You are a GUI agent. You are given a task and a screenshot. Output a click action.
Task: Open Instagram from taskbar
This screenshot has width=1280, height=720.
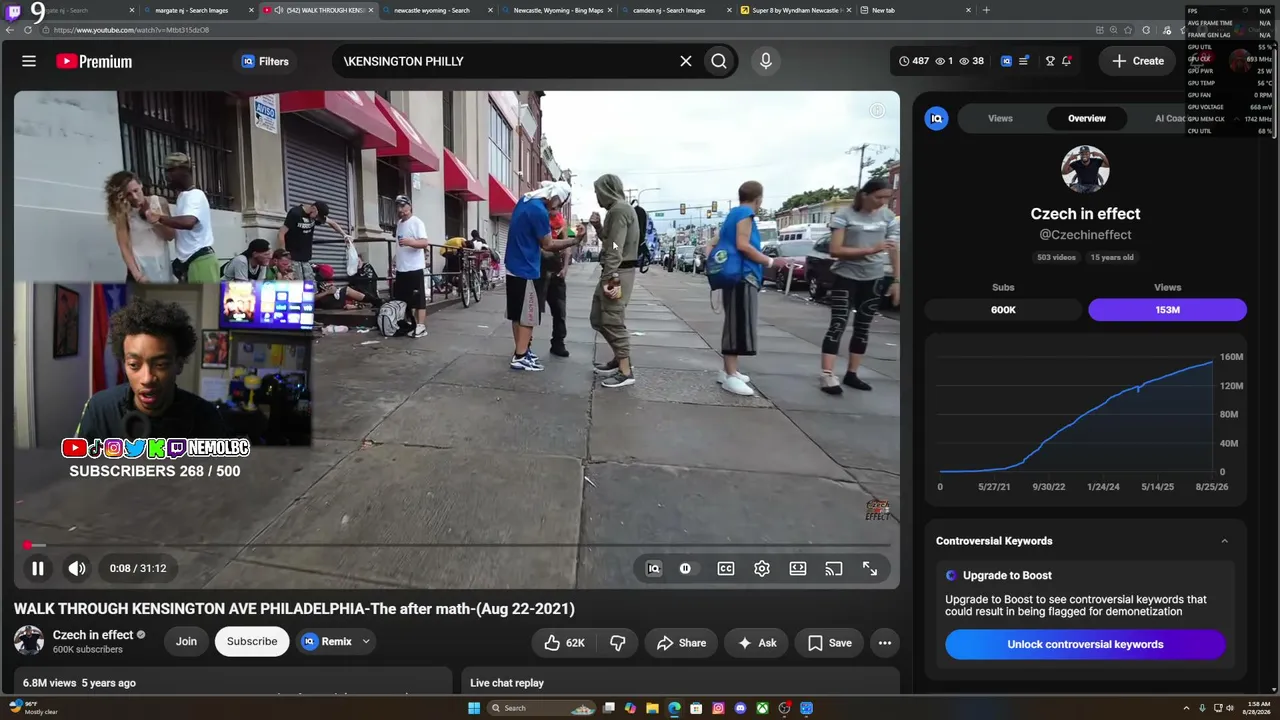point(718,708)
